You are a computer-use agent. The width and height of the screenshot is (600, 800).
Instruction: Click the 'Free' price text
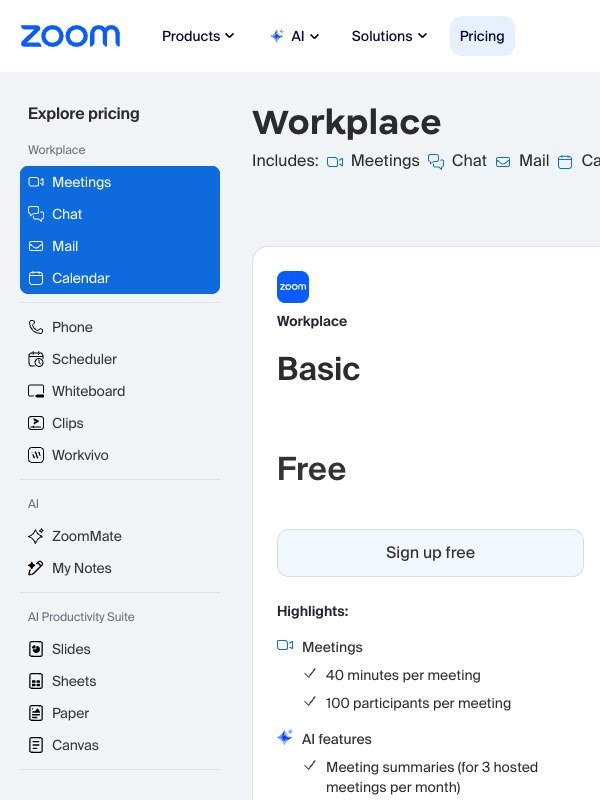click(312, 469)
